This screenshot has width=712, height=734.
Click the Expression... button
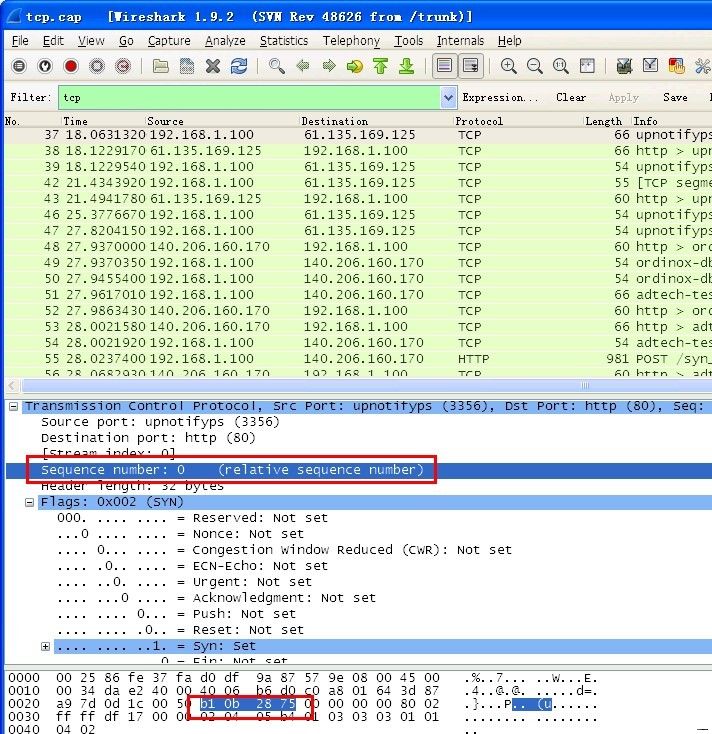point(500,98)
